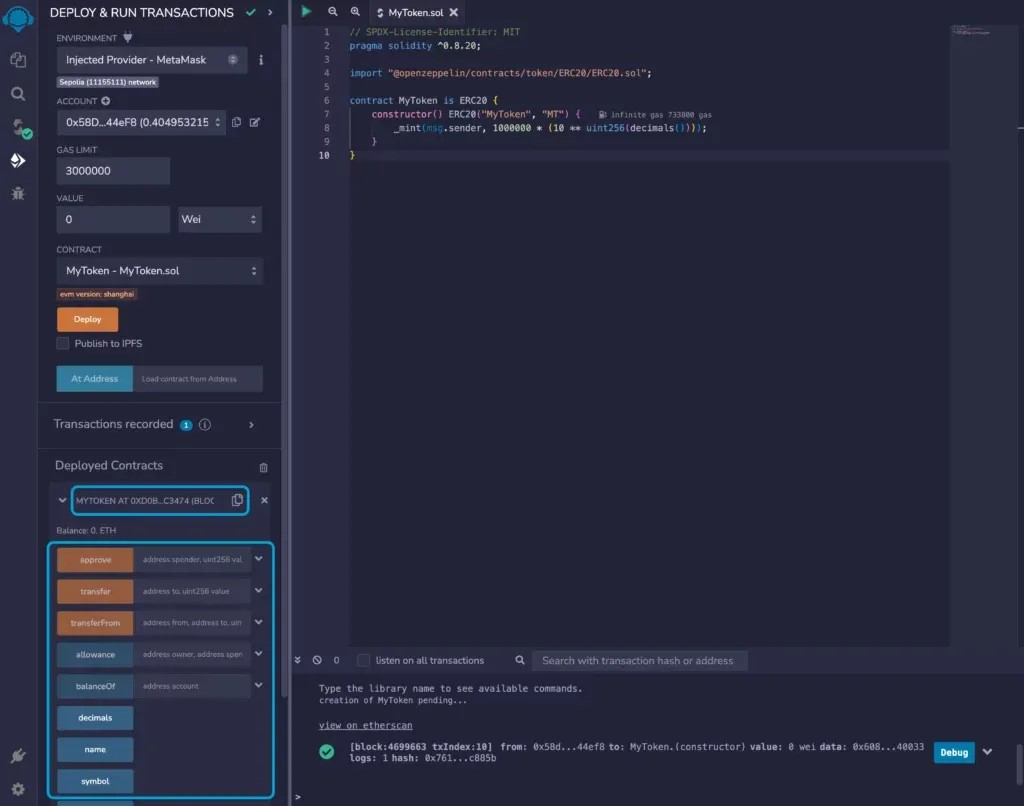Open the Plugin Manager plug icon

18,756
